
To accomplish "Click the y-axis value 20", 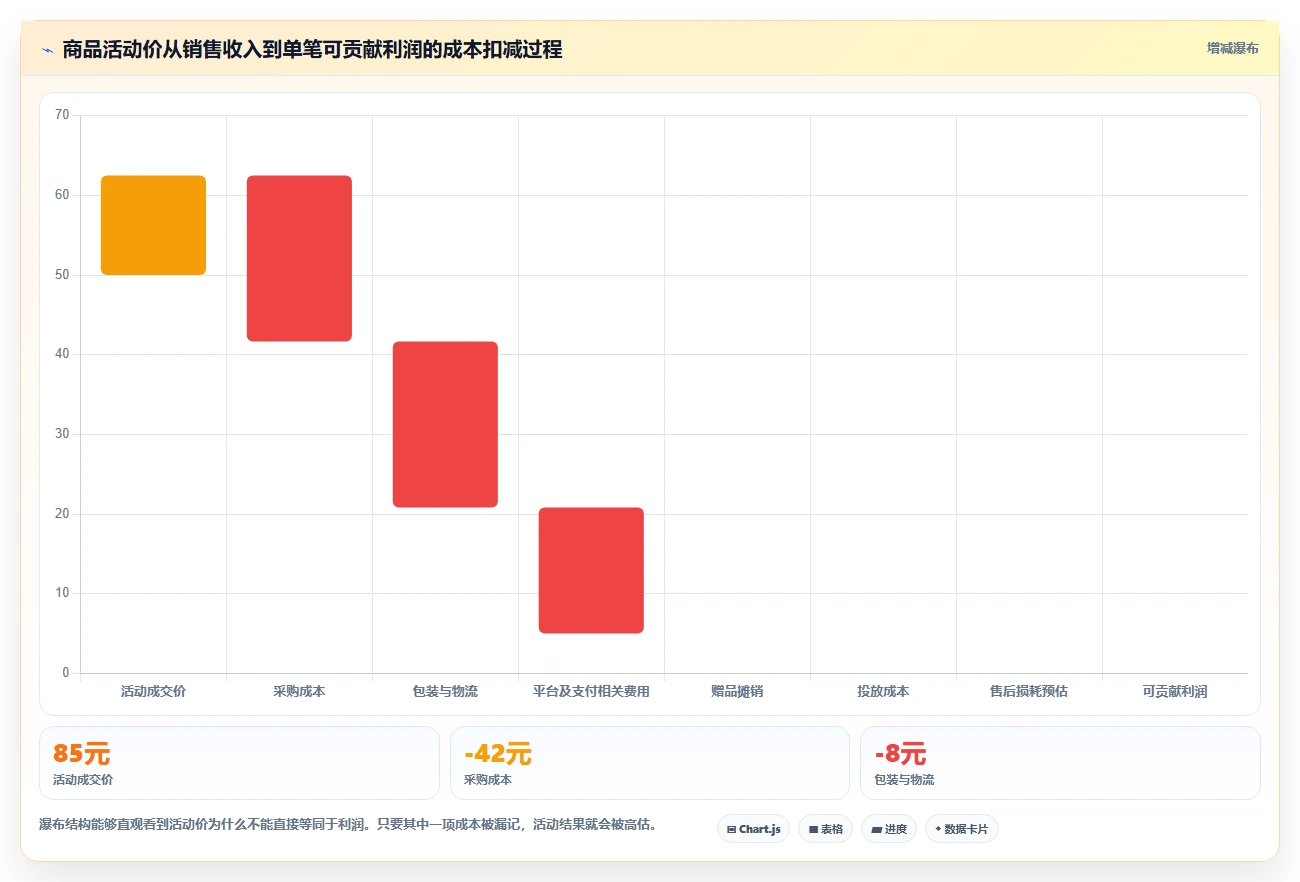I will click(62, 514).
